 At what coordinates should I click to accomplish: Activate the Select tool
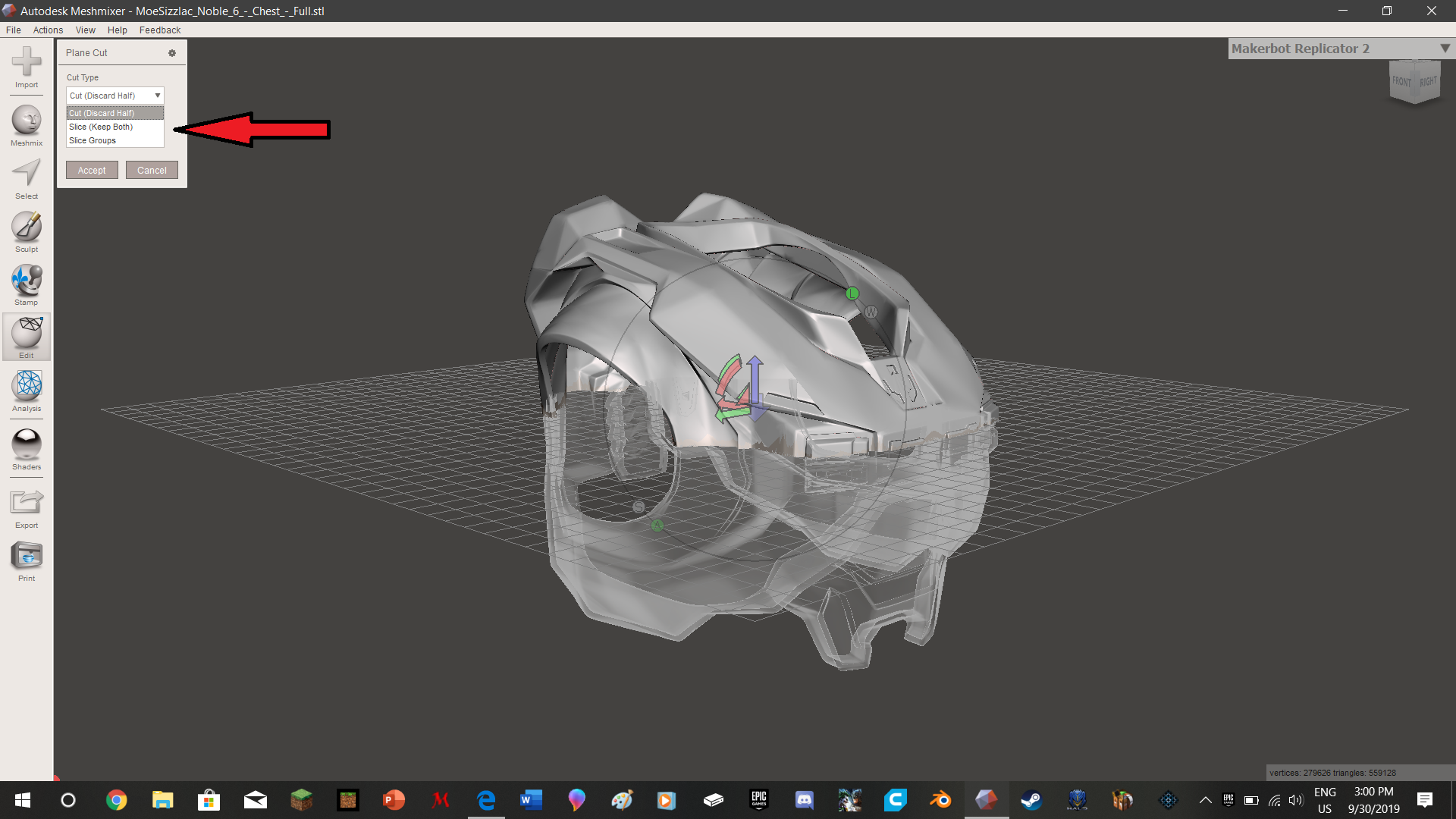tap(27, 174)
